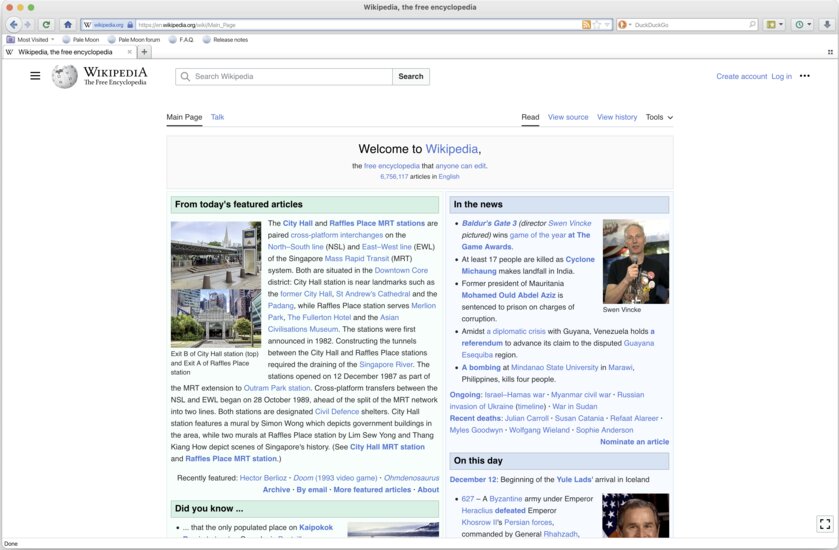Open the Hector Berlioz recently featured link
Image resolution: width=839 pixels, height=550 pixels.
coord(263,478)
